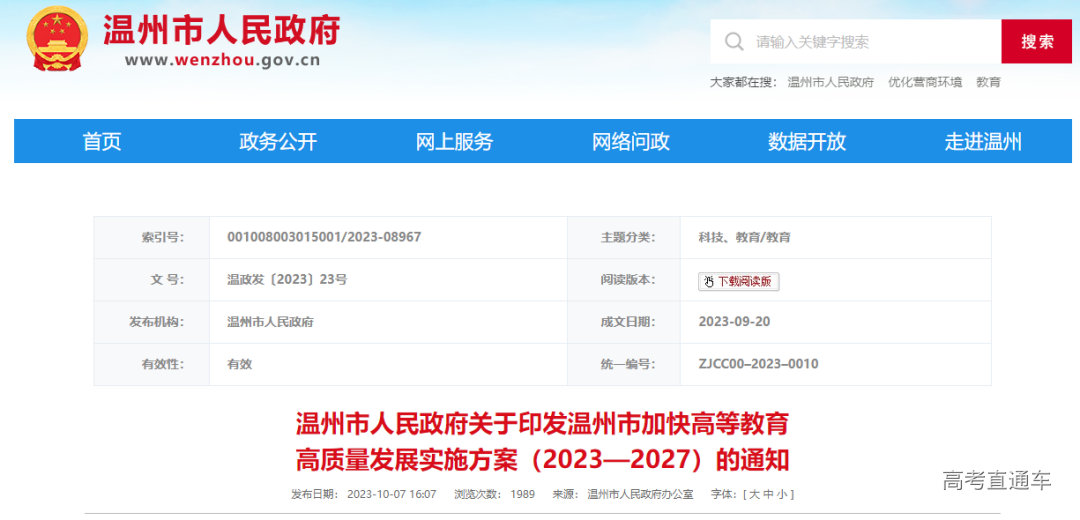Click the hand icon on 下载阅读版
The height and width of the screenshot is (520, 1080).
[709, 281]
